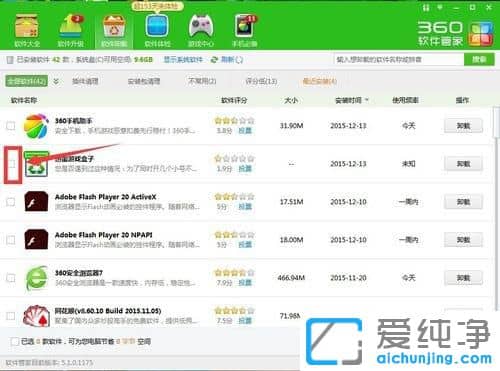500x371 pixels.
Task: Click the 刷新 refresh arrows icon
Action: 214,60
